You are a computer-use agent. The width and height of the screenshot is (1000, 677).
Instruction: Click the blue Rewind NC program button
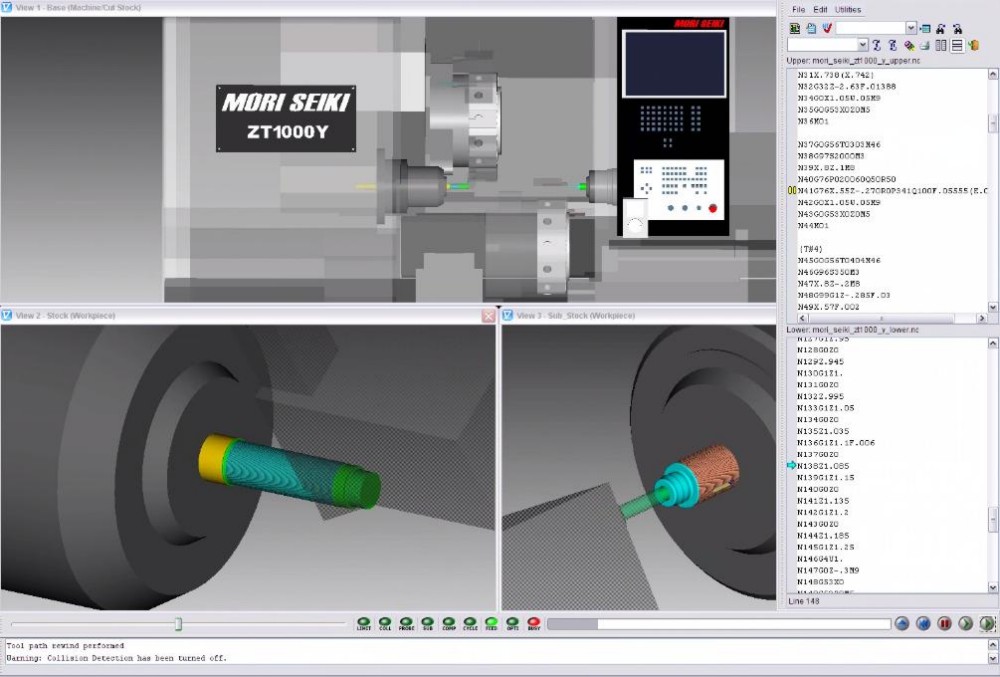(923, 623)
